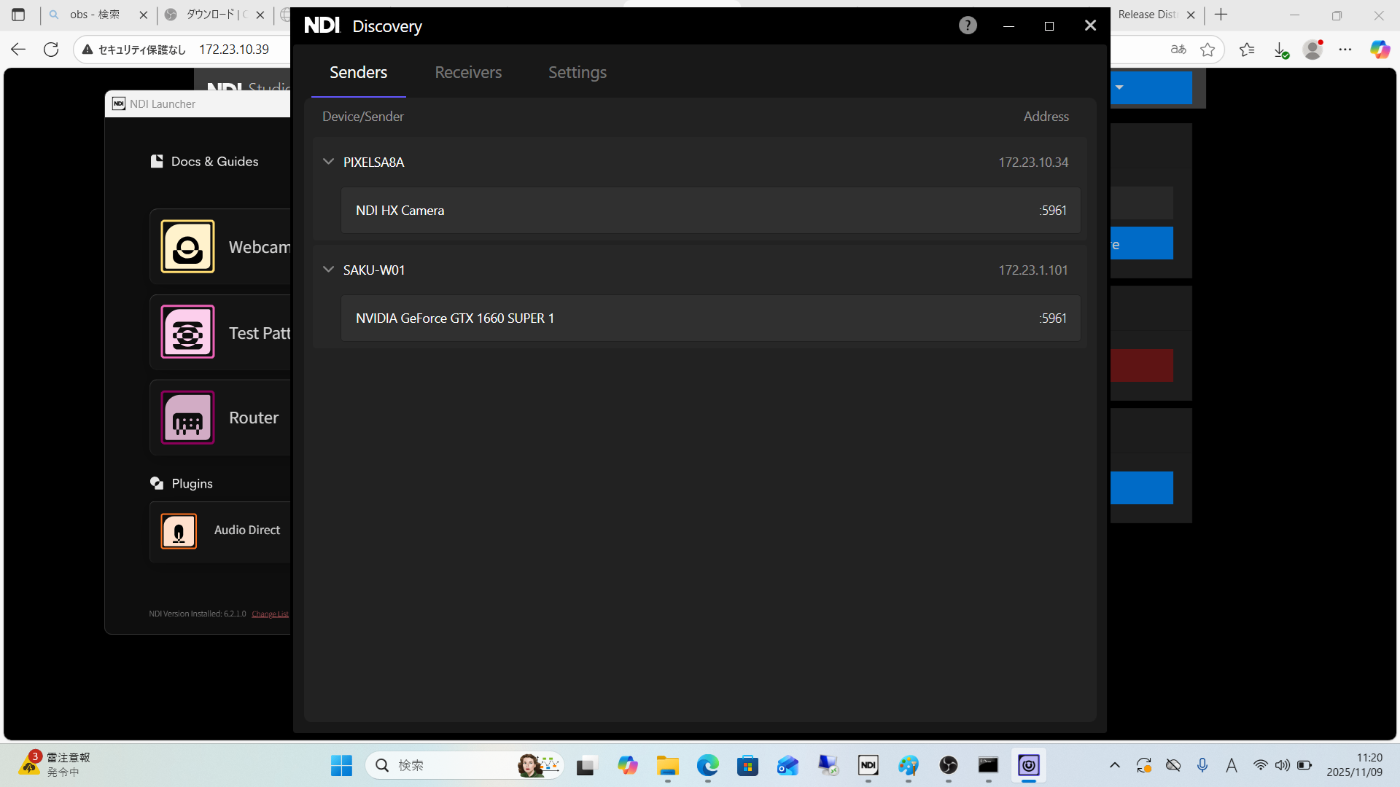1400x787 pixels.
Task: Open a new browser tab
Action: point(1220,15)
